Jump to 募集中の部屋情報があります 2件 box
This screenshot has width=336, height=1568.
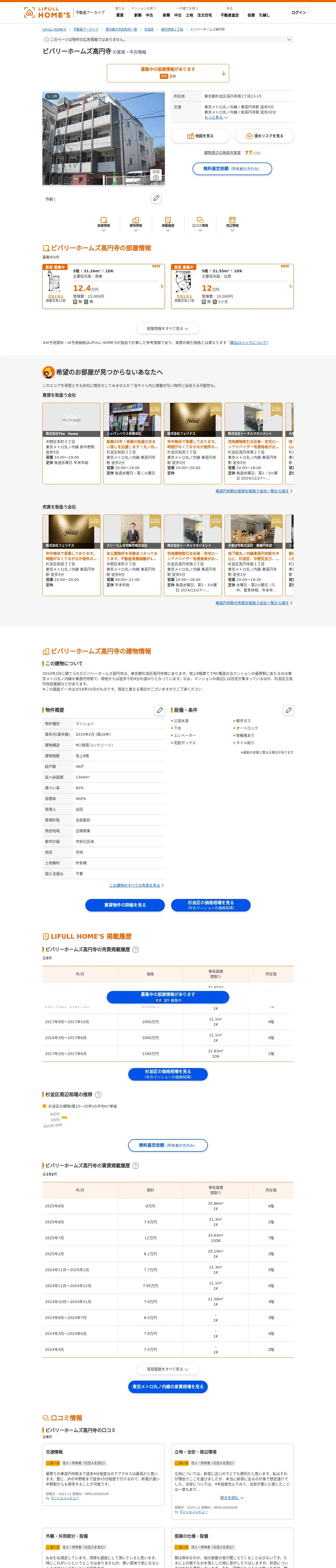(x=168, y=73)
